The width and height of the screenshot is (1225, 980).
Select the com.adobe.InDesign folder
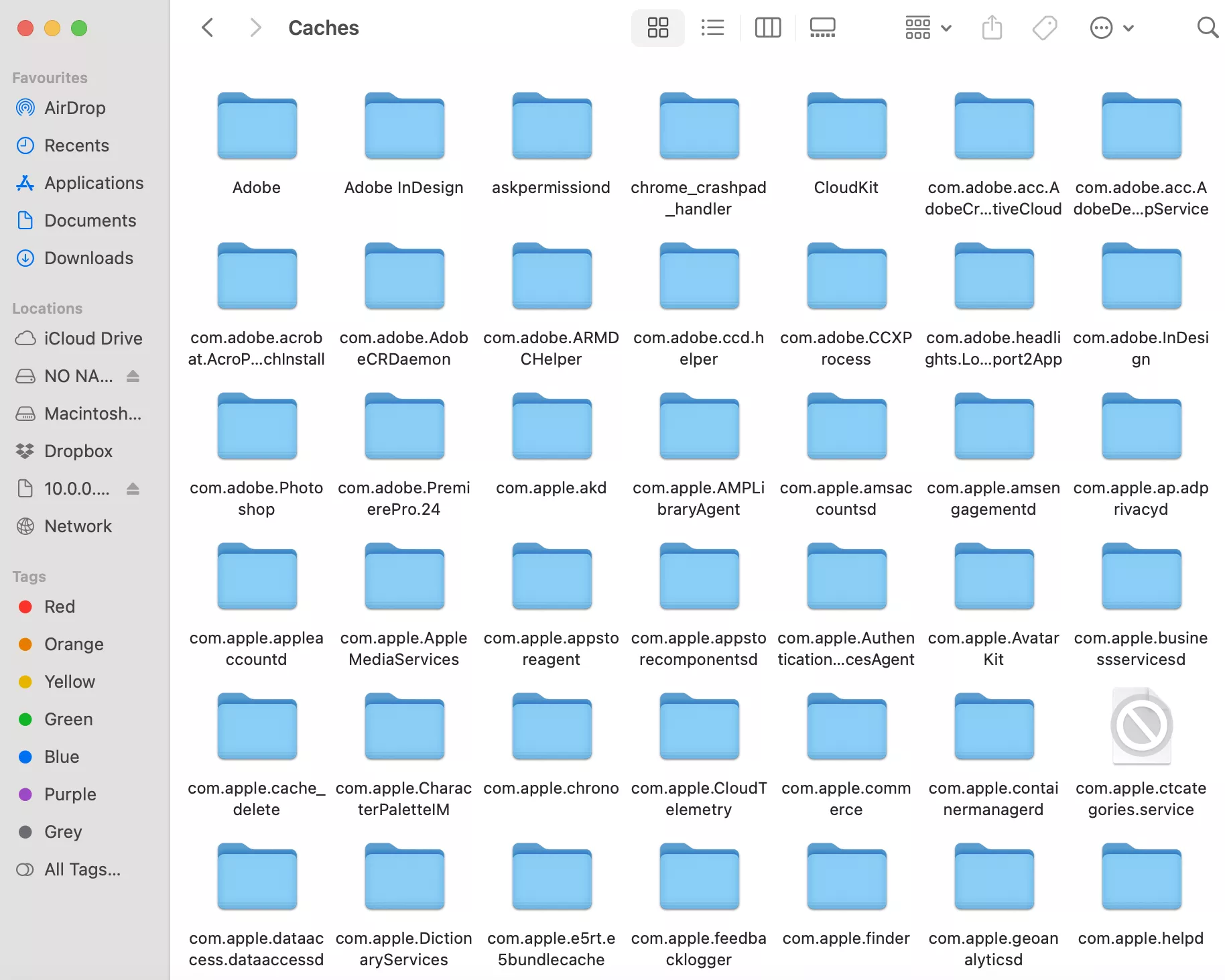1141,276
